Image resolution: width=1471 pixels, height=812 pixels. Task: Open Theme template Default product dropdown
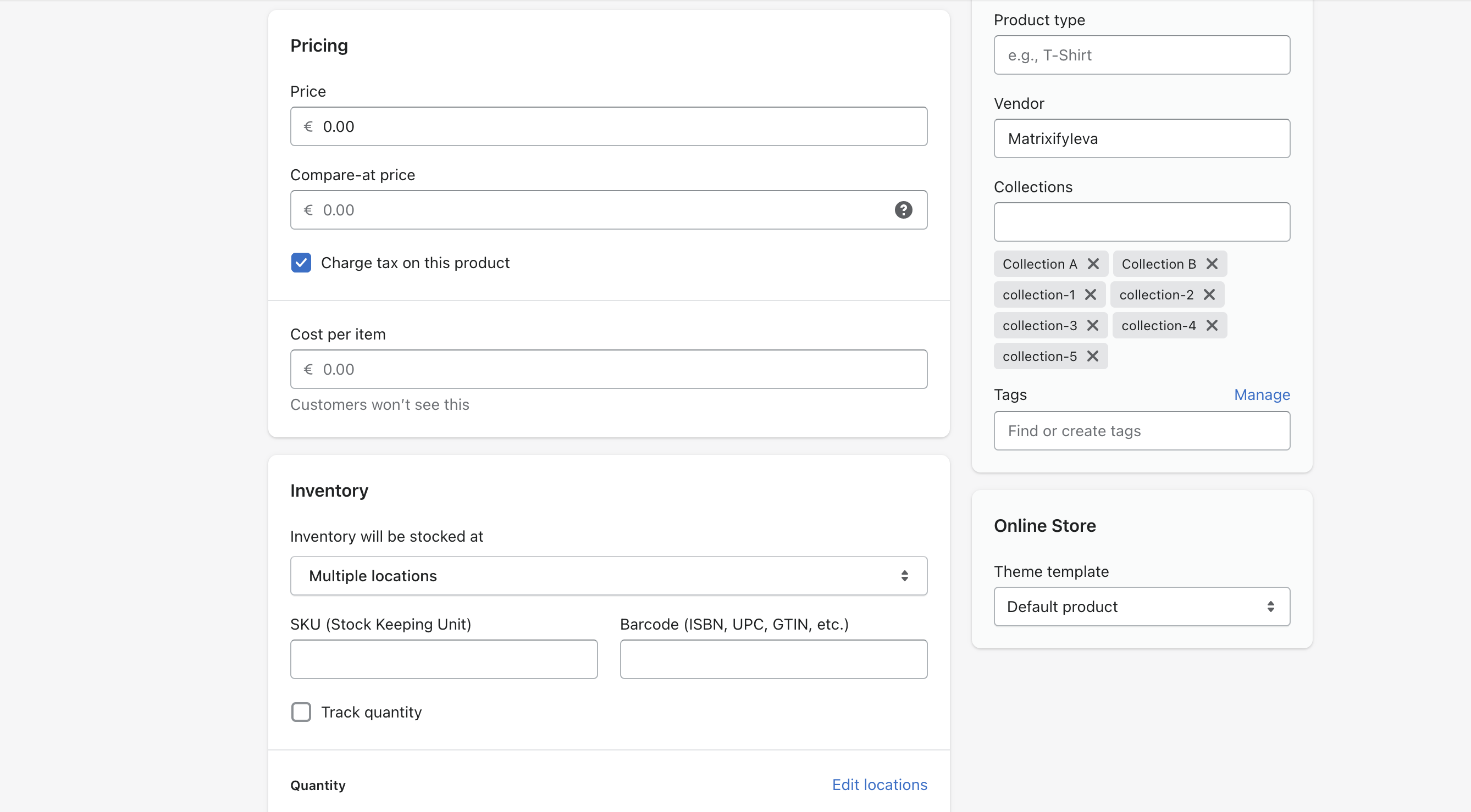coord(1141,607)
